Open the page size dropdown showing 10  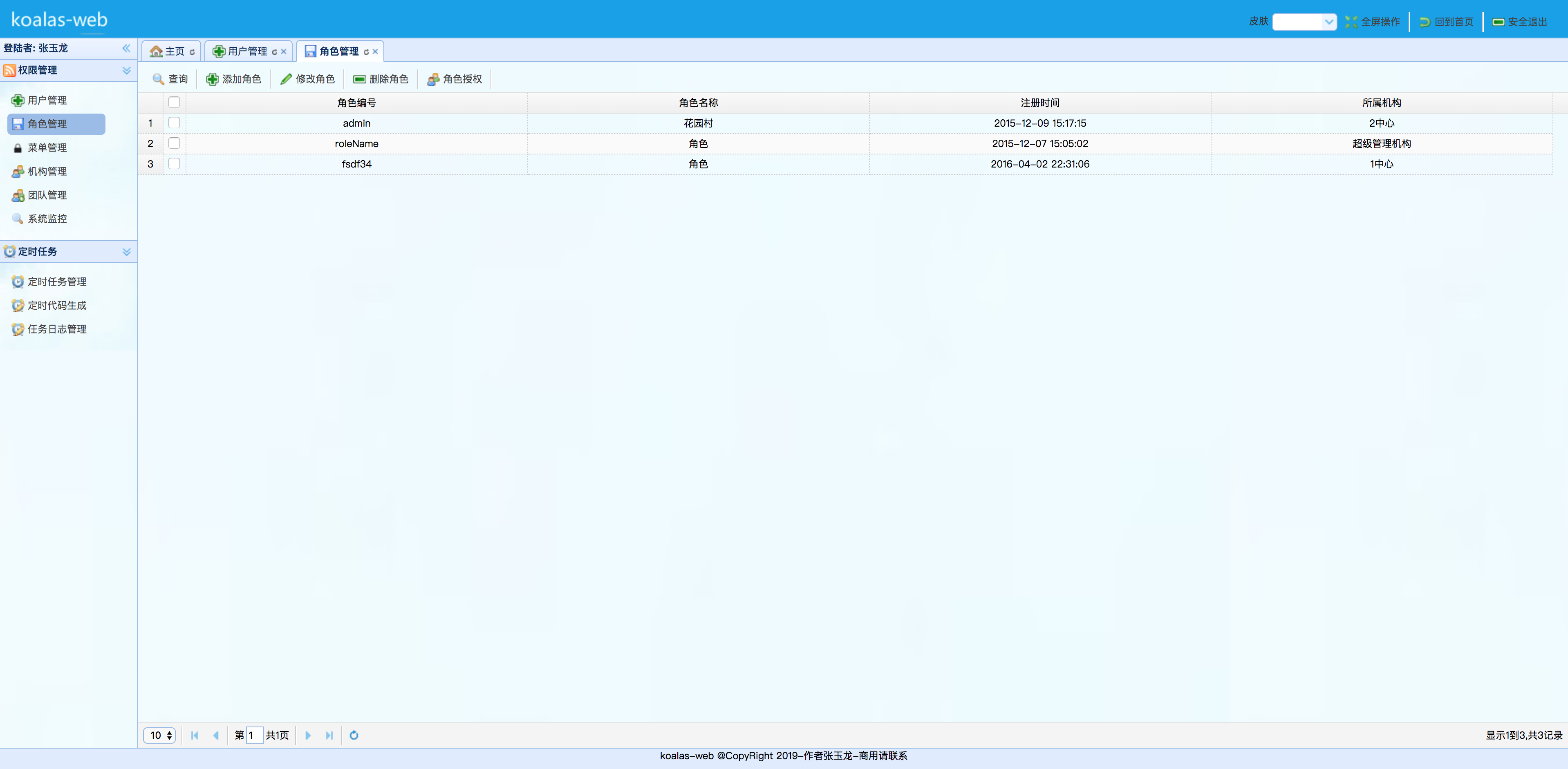click(159, 735)
